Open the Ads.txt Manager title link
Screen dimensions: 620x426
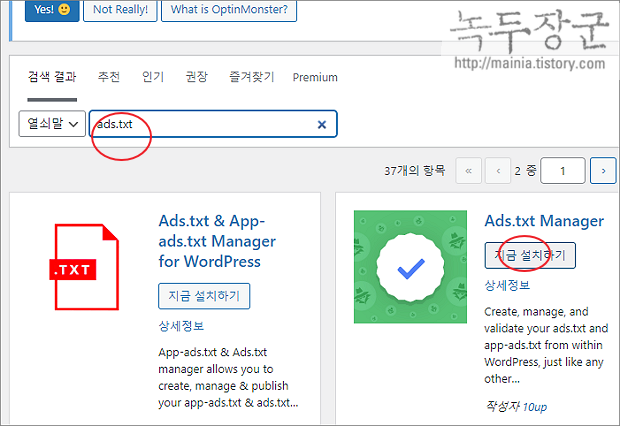click(544, 221)
